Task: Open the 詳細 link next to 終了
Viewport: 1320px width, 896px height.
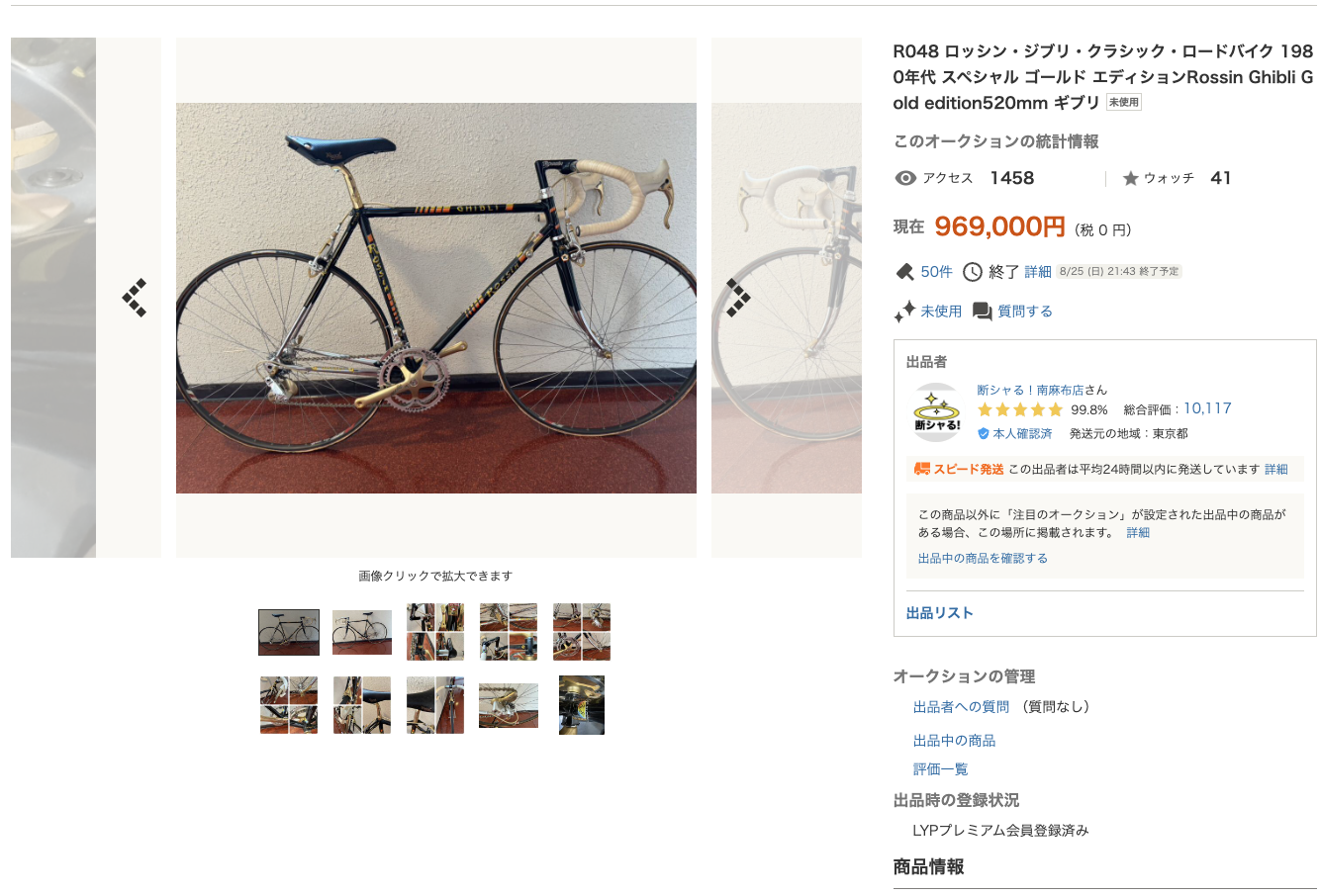Action: pos(1038,272)
